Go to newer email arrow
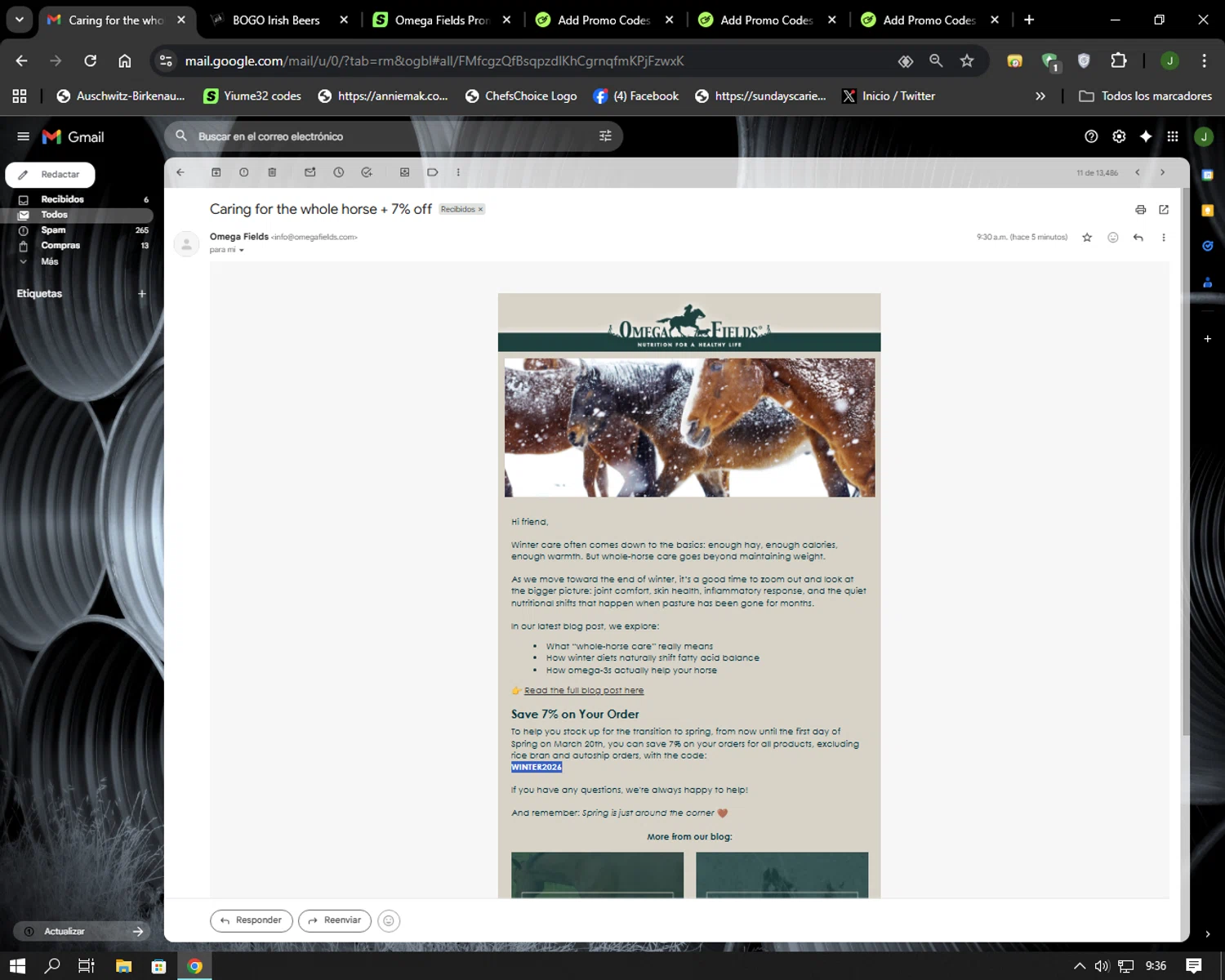The image size is (1225, 980). pyautogui.click(x=1138, y=172)
